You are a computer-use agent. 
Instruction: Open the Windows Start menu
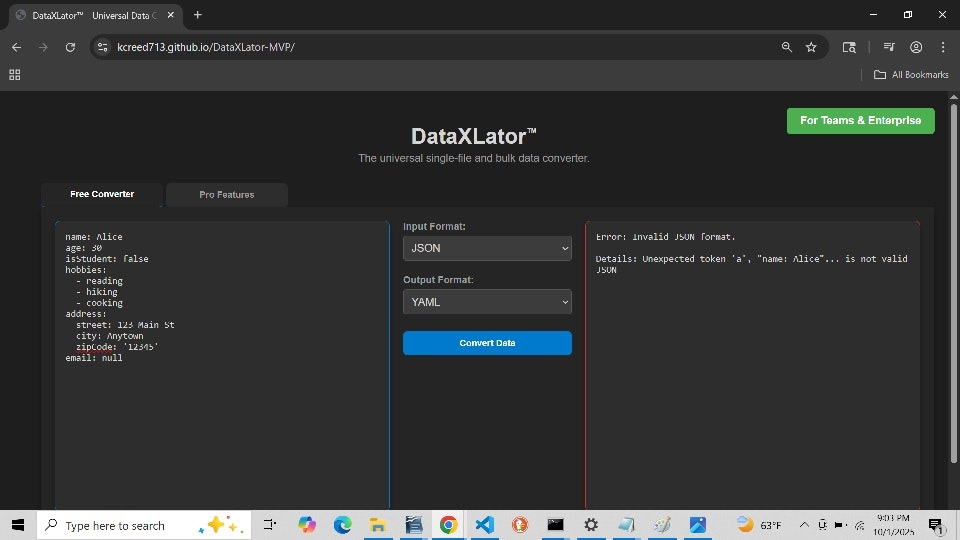coord(18,525)
